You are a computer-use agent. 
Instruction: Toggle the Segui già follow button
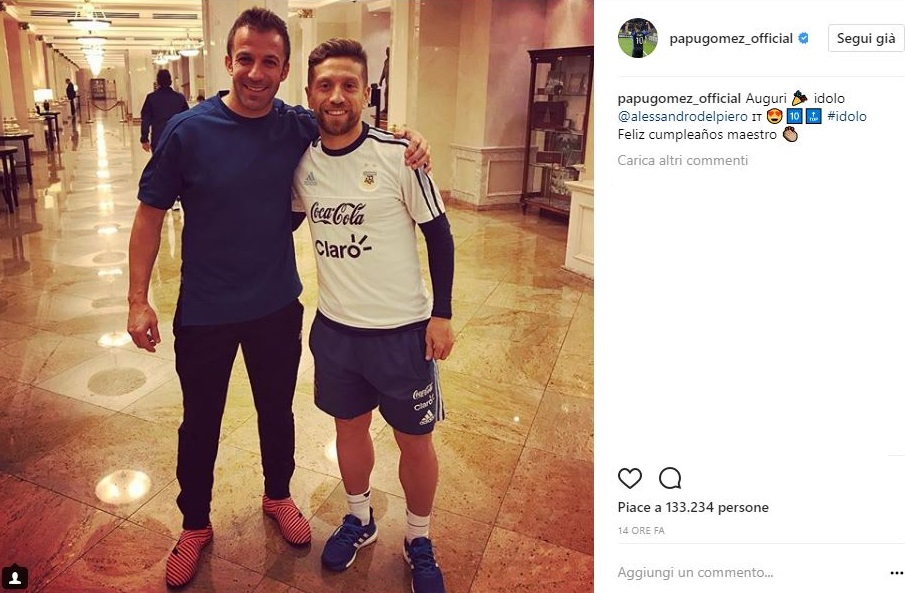click(x=866, y=38)
